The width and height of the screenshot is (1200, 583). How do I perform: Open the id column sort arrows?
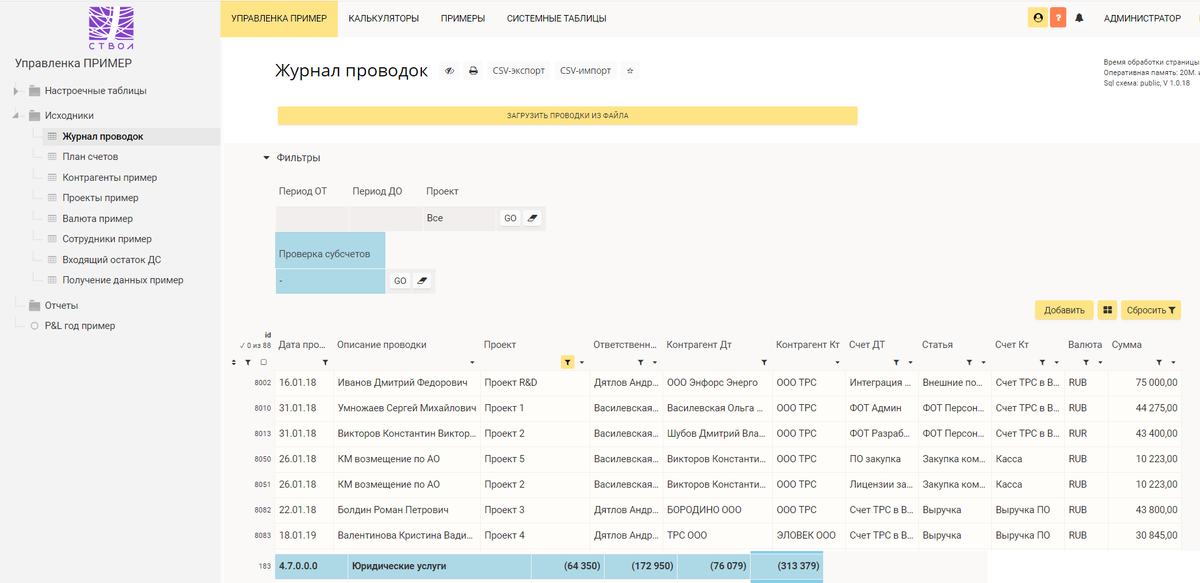tap(235, 362)
